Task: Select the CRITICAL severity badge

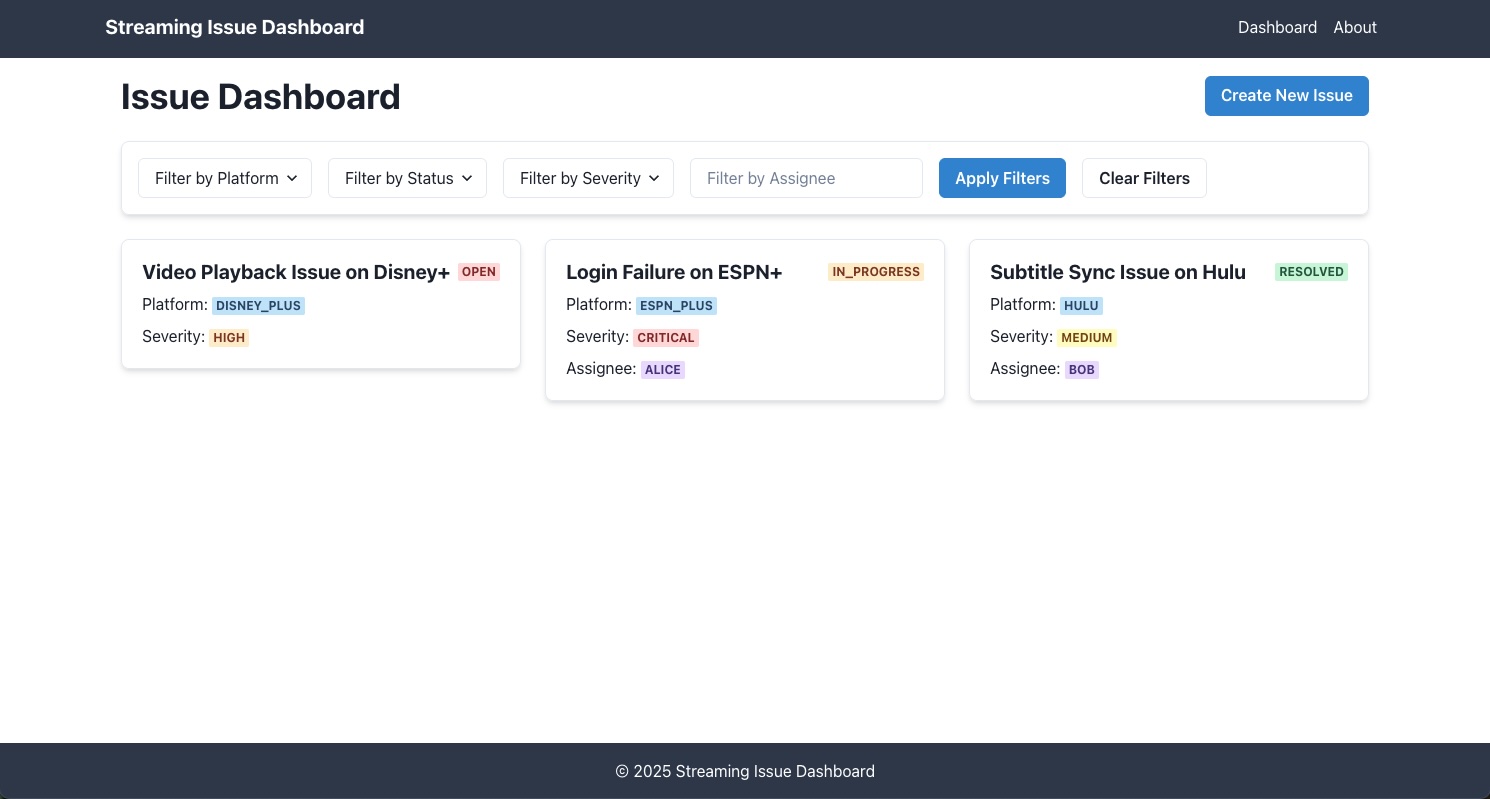Action: 666,337
